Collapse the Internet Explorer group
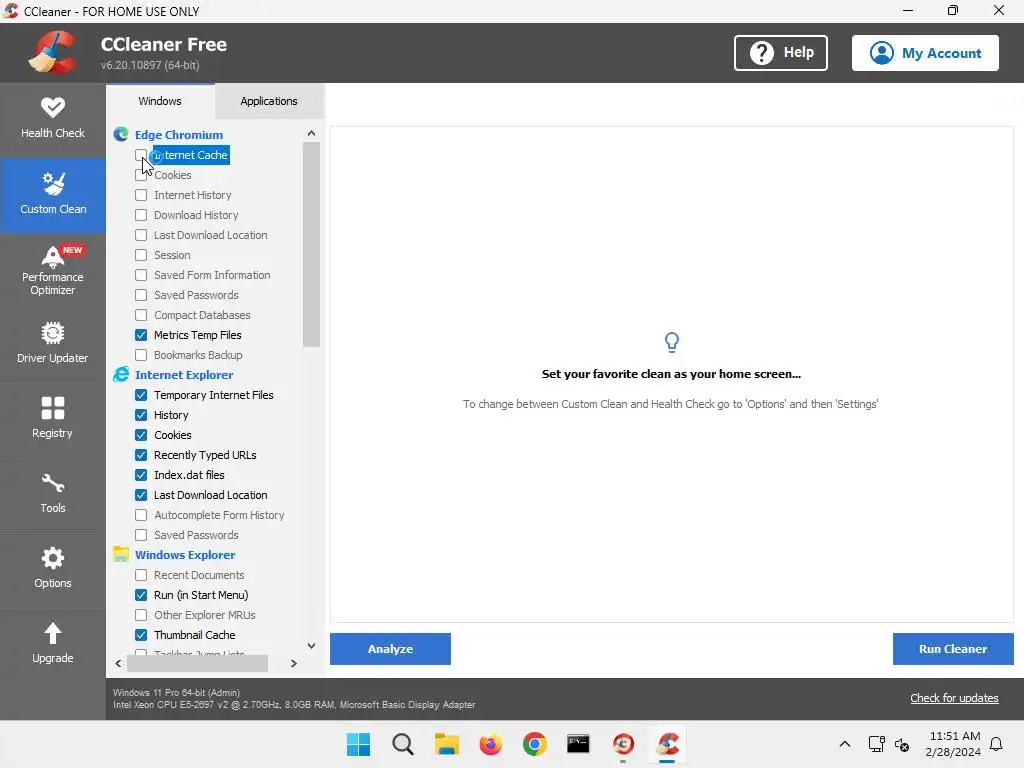The image size is (1024, 768). pyautogui.click(x=184, y=375)
